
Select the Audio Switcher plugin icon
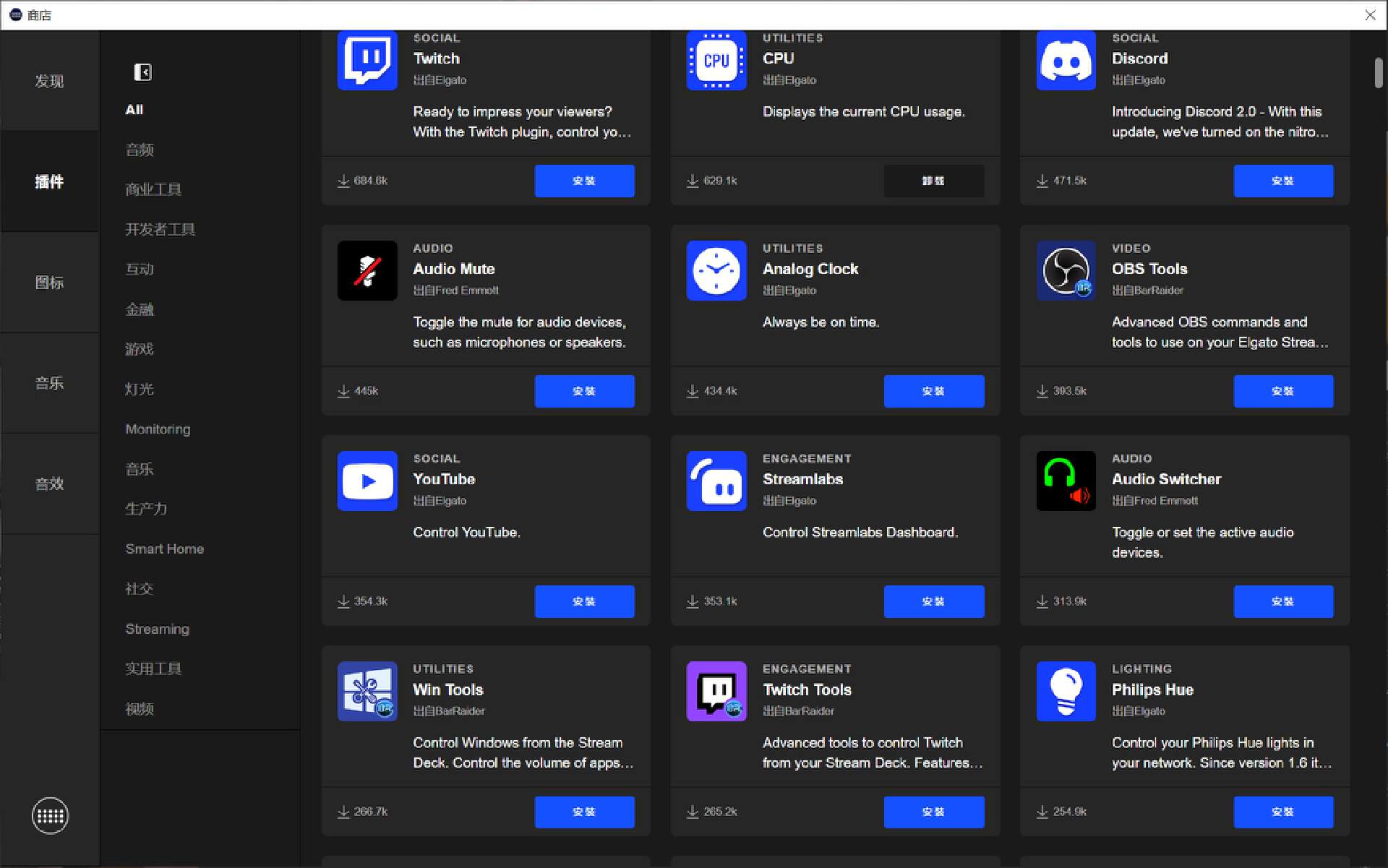1066,481
